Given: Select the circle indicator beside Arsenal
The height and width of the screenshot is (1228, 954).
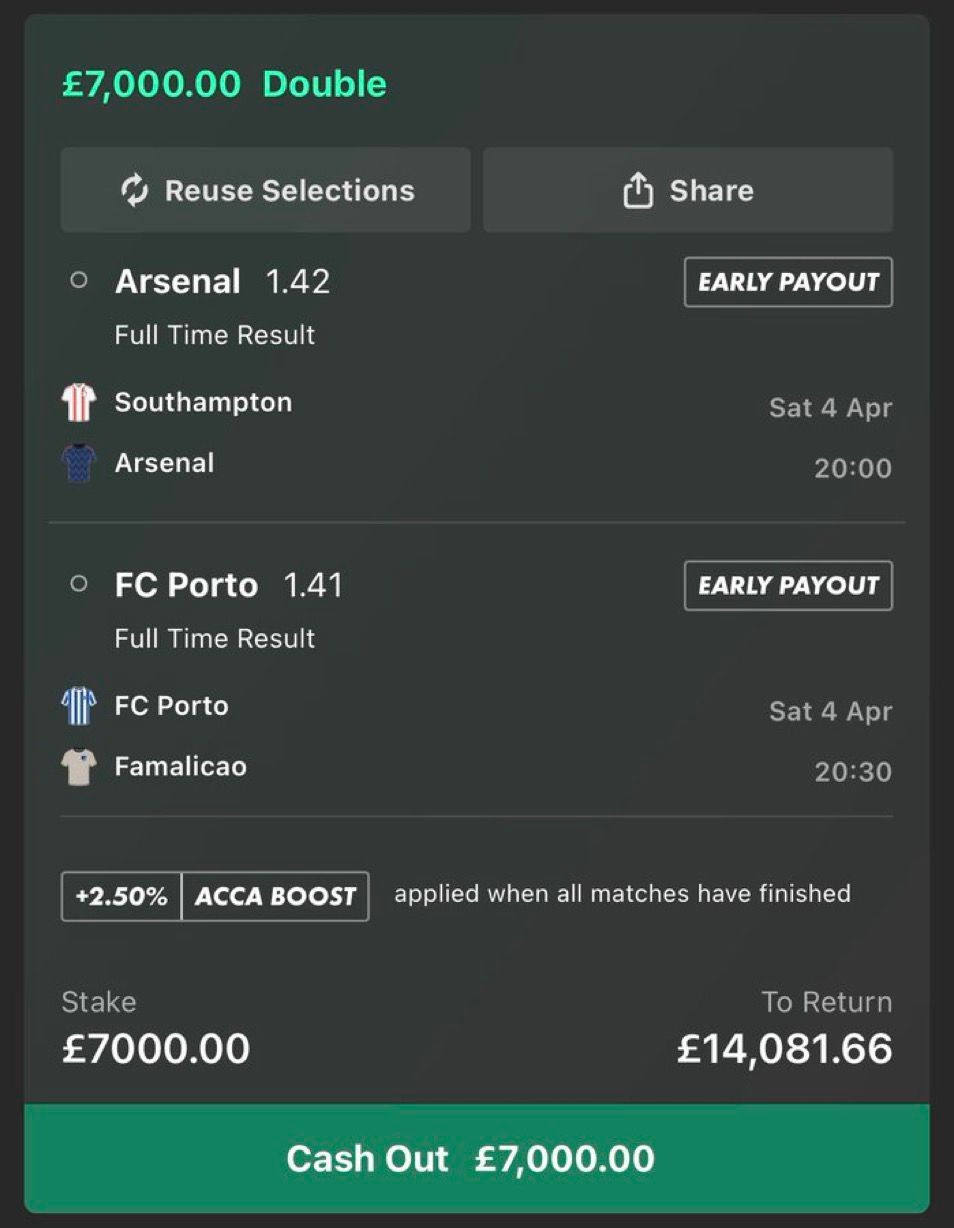Looking at the screenshot, I should [x=79, y=281].
